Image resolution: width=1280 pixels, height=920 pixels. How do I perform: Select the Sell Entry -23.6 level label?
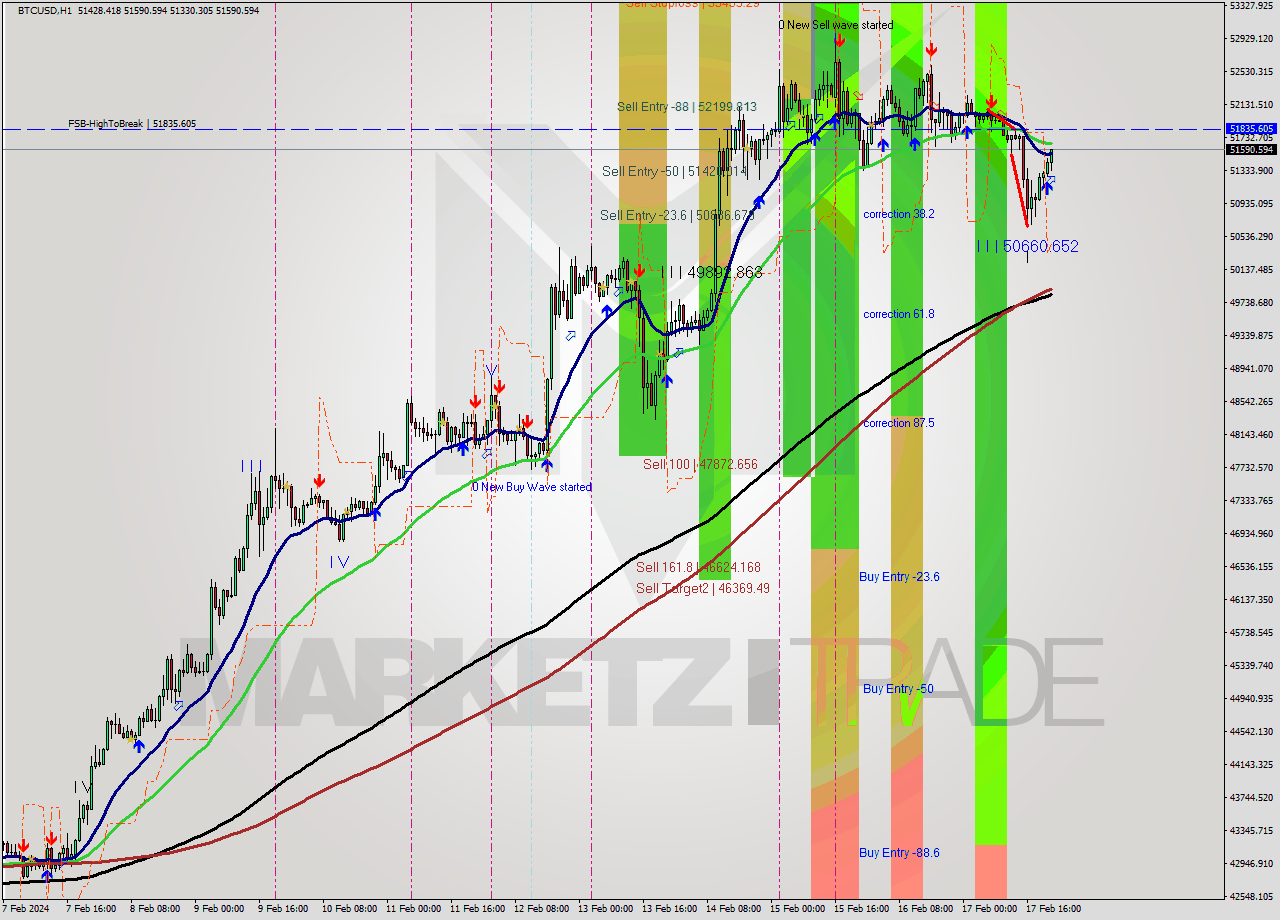(x=677, y=215)
